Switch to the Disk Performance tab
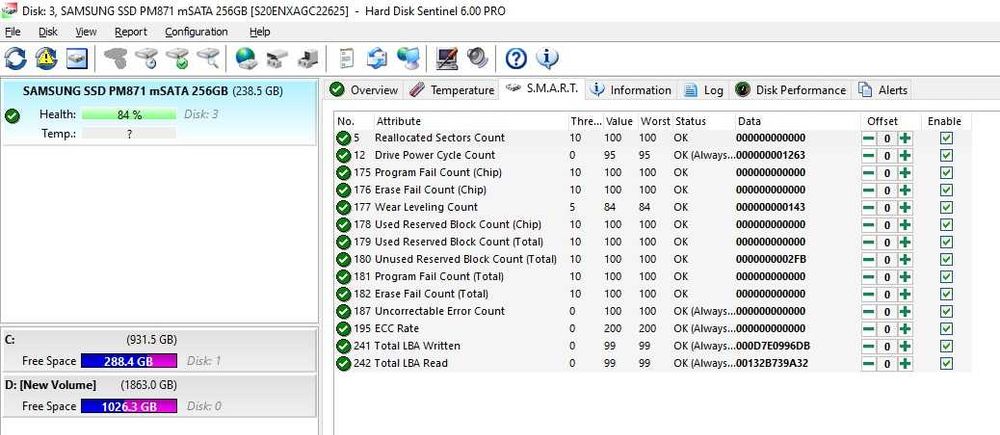Screen dimensions: 1000x435 [791, 90]
